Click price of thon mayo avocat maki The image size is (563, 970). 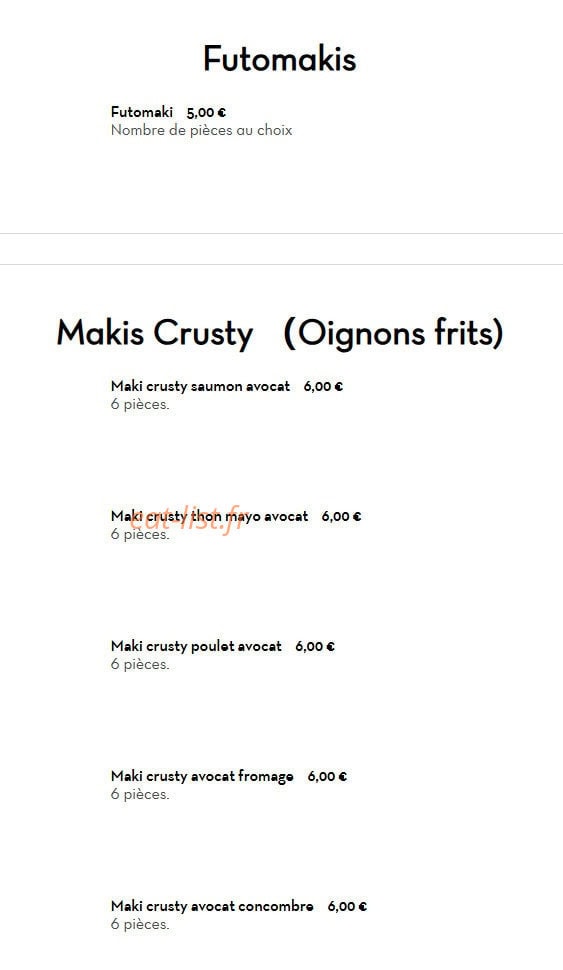point(341,517)
